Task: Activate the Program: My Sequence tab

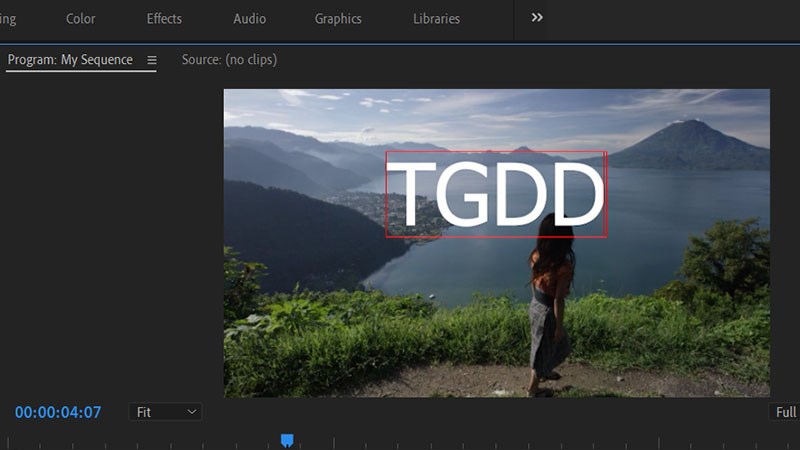Action: coord(70,60)
